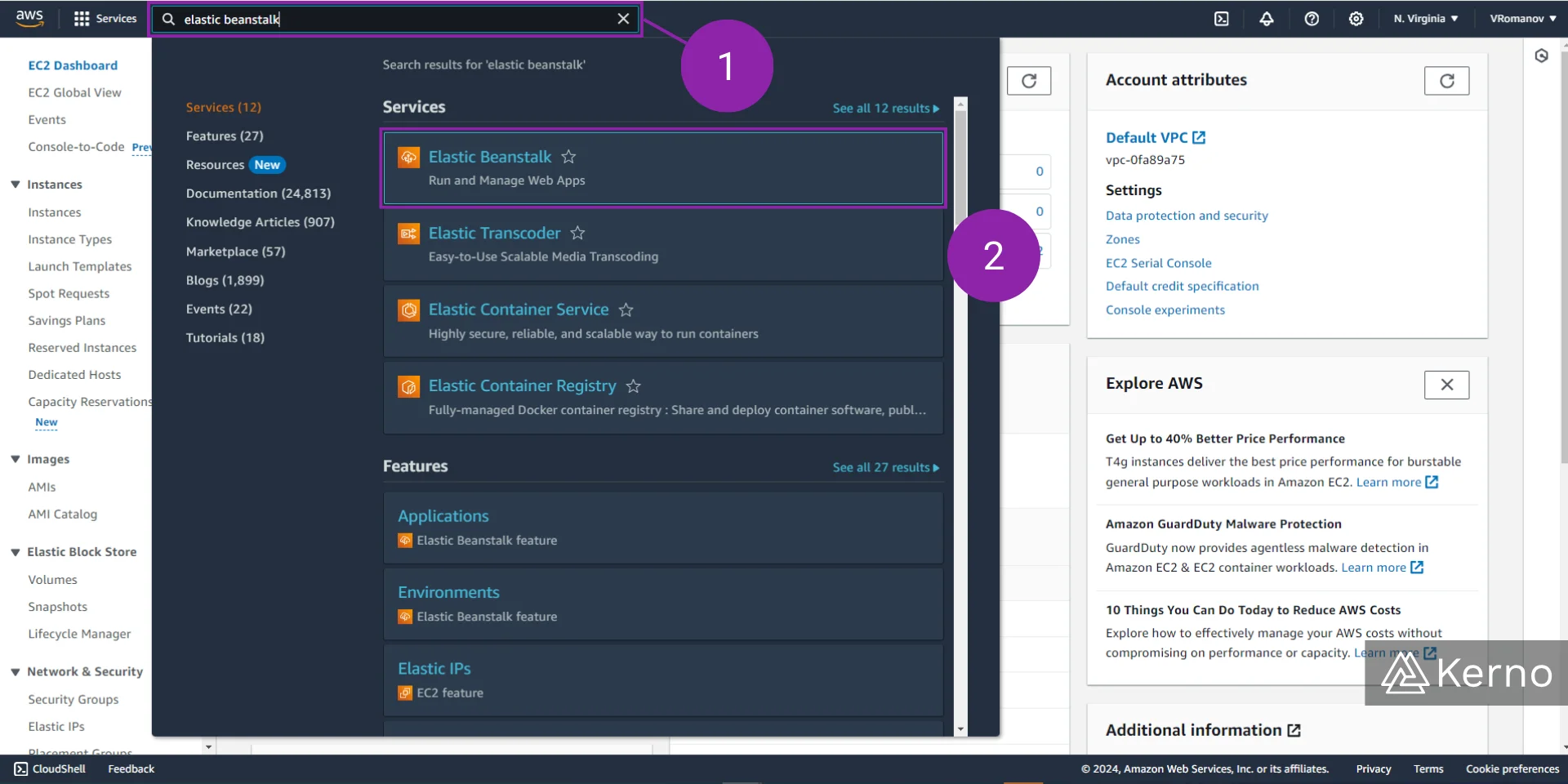Filter results by Resources New

tap(235, 164)
